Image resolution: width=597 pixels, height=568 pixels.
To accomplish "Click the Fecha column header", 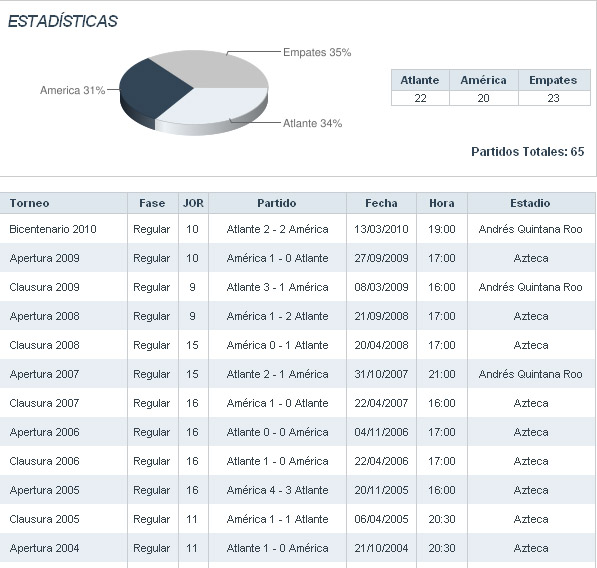I will [381, 203].
